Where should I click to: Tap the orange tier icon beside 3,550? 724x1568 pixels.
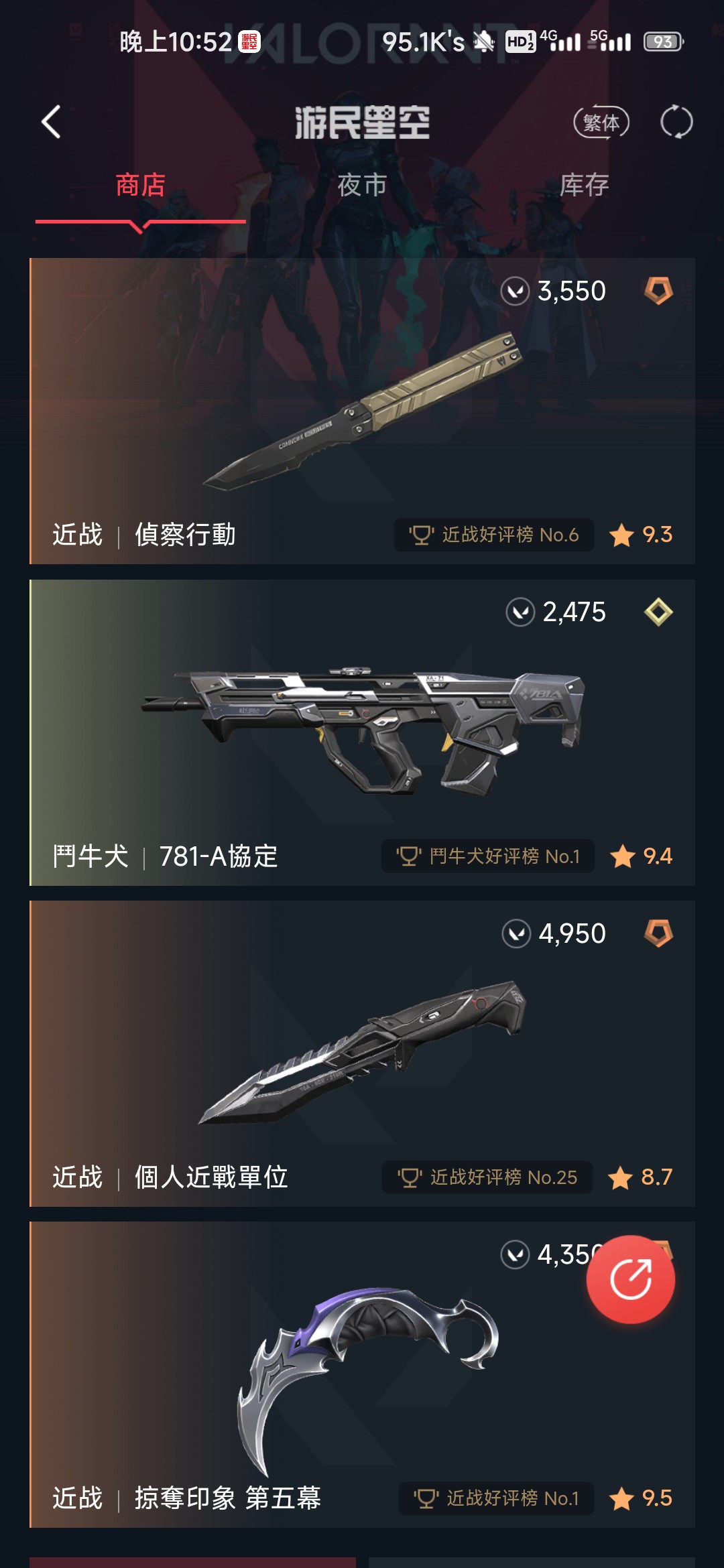658,291
